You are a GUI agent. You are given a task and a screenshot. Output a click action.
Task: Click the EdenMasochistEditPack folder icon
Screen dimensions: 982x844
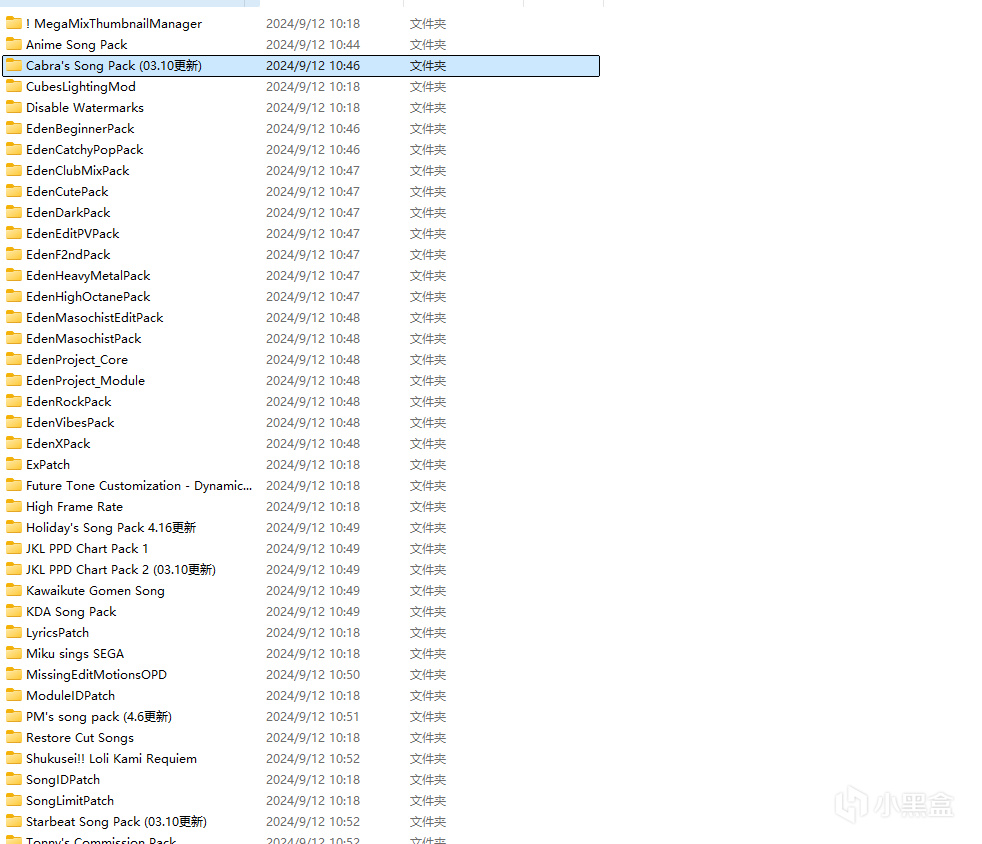tap(14, 317)
